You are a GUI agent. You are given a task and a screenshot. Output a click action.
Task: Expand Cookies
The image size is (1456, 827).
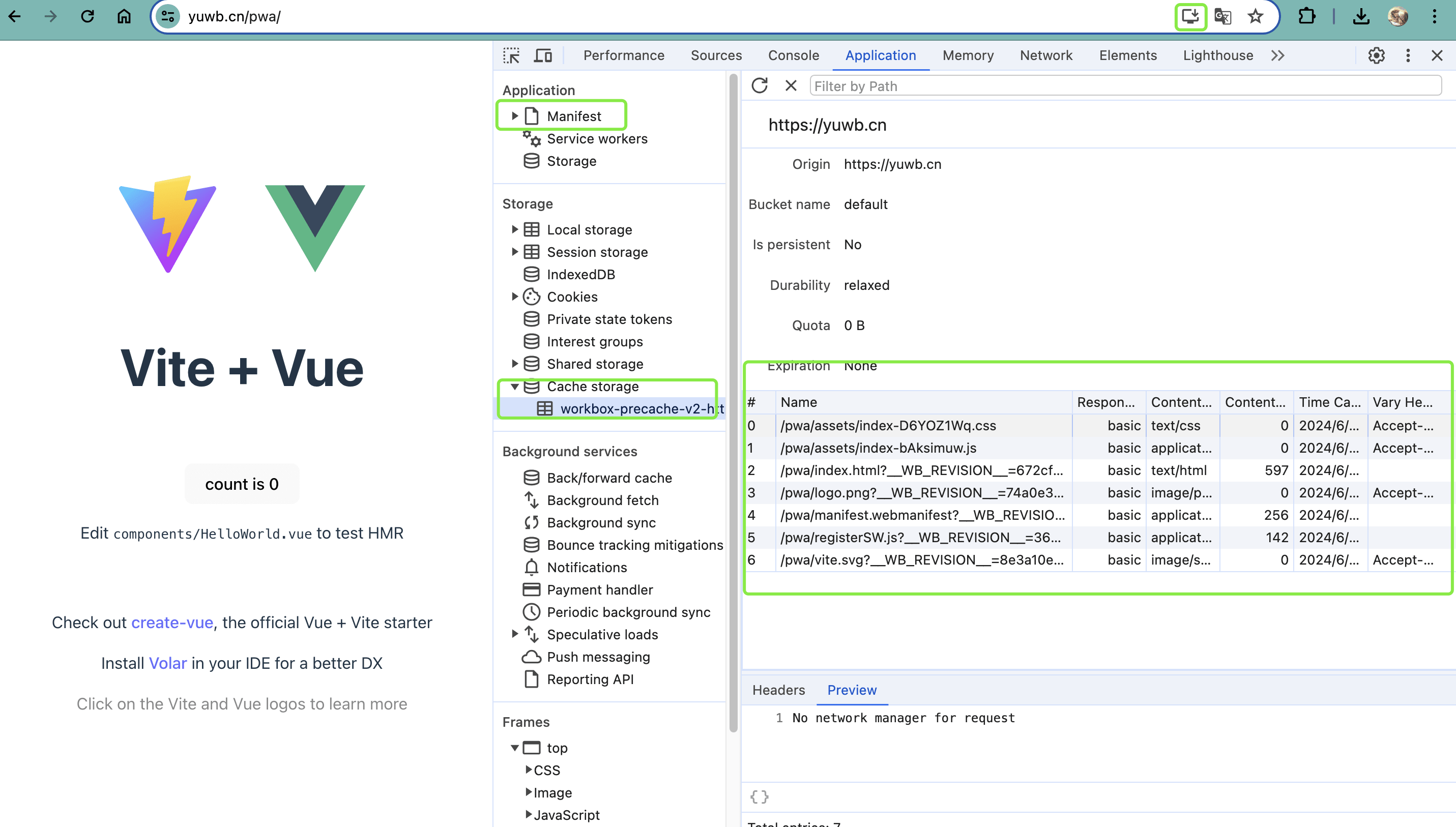click(515, 297)
